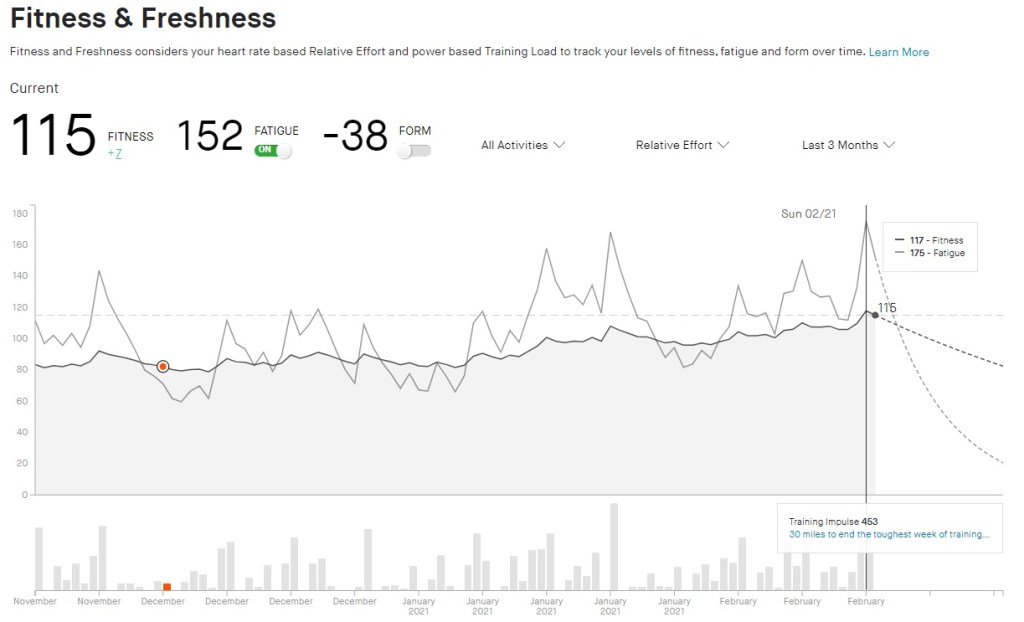Click the Sun 02/21 date label

(x=808, y=214)
